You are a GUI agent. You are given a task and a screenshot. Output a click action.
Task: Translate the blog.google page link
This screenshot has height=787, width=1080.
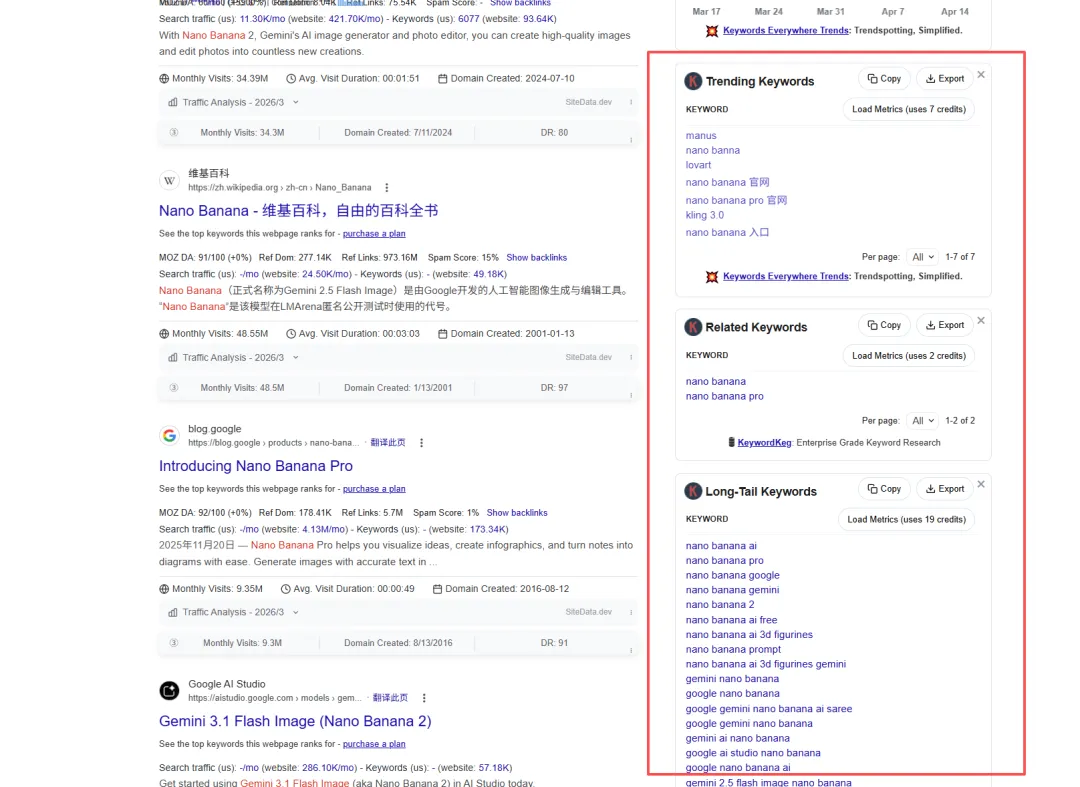point(388,443)
